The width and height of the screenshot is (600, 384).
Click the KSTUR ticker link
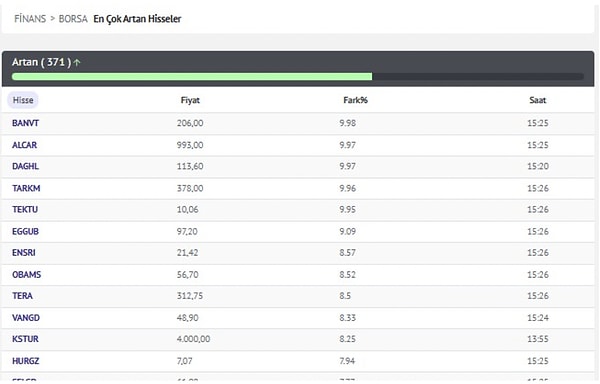click(25, 339)
